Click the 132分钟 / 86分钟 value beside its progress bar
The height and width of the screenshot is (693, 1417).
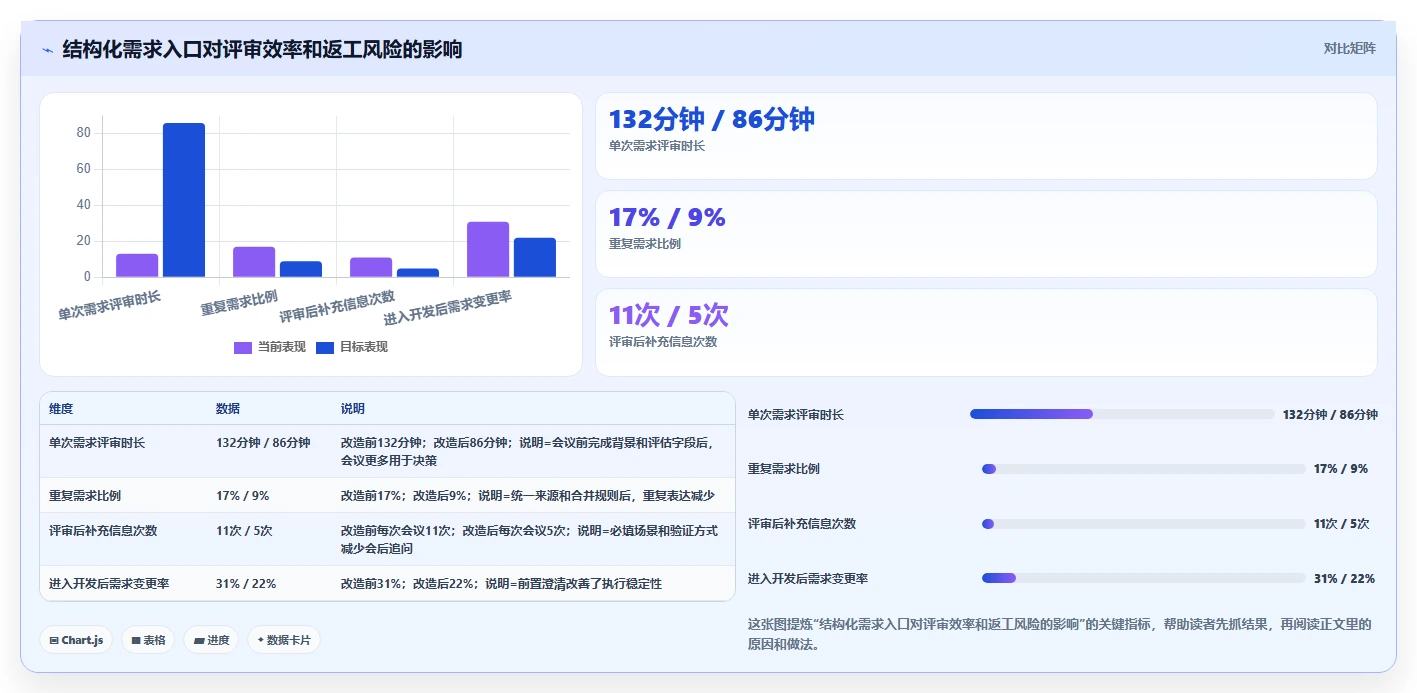point(1330,414)
